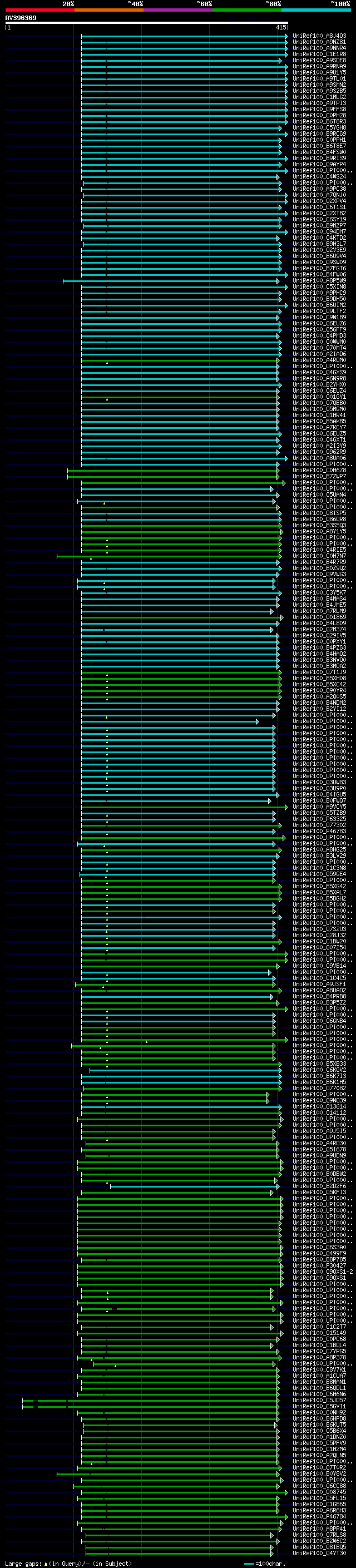The image size is (356, 1568).
Task: Open hit UniRef100_A9NZ81
Action: (319, 42)
